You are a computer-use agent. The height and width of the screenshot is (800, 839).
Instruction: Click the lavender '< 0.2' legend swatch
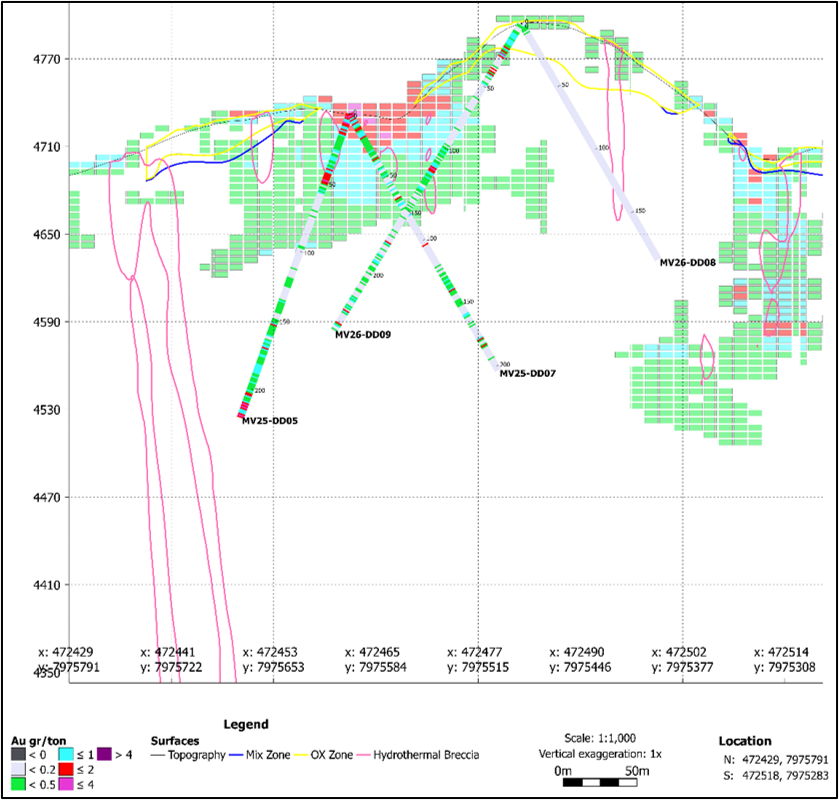tap(19, 770)
